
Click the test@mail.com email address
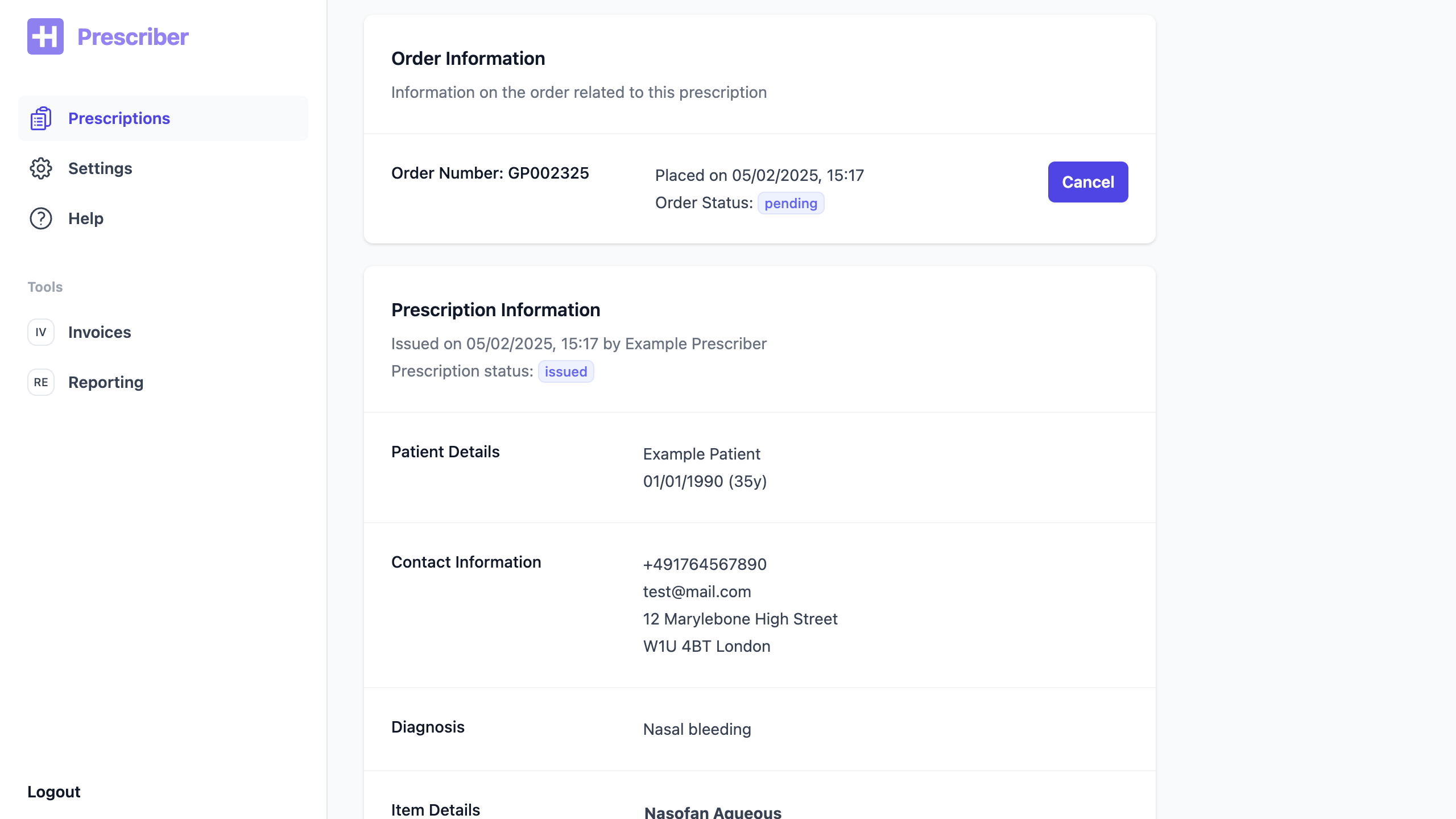tap(697, 591)
